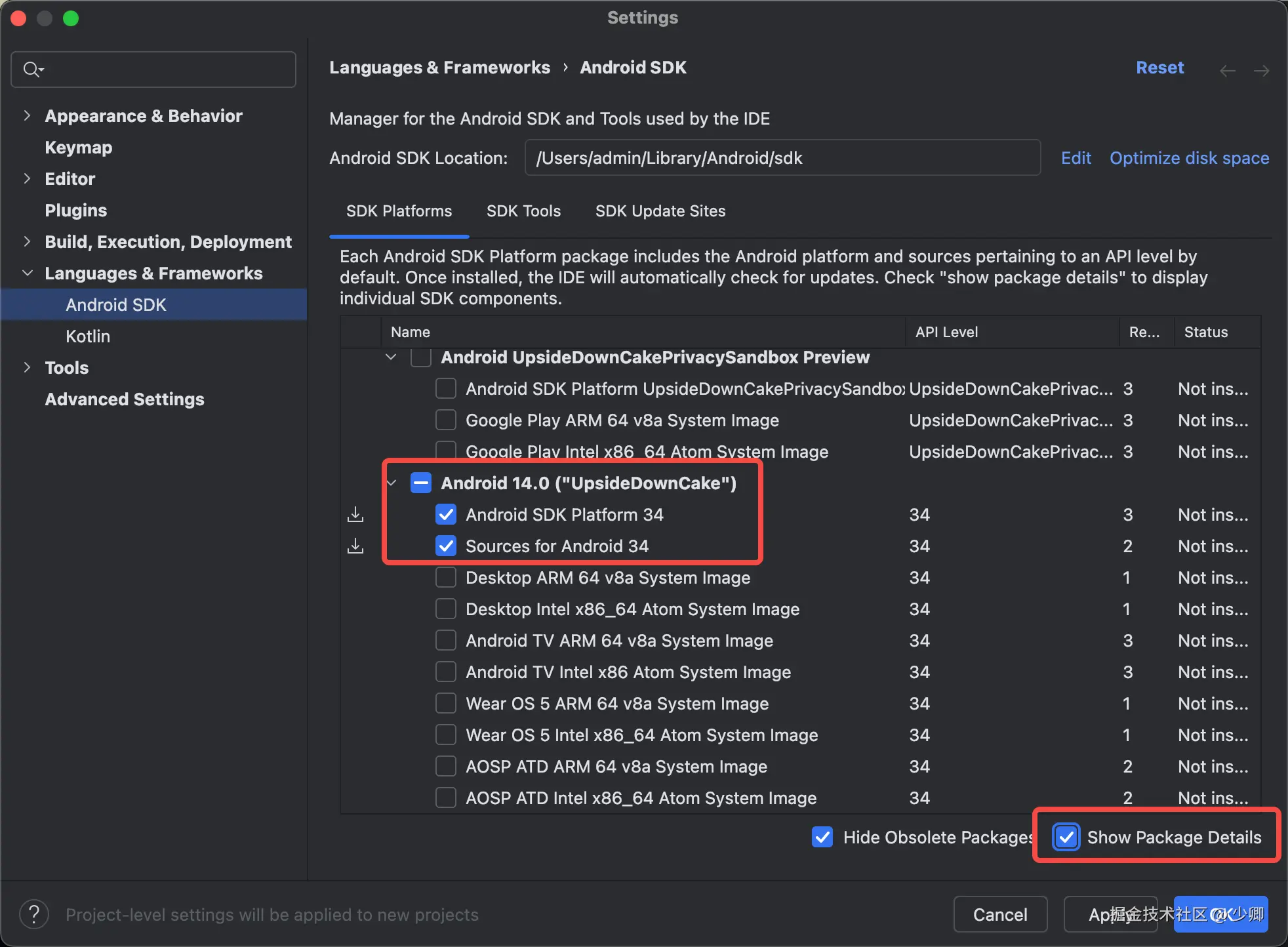Click the green zoom window button
The image size is (1288, 947).
(x=71, y=18)
